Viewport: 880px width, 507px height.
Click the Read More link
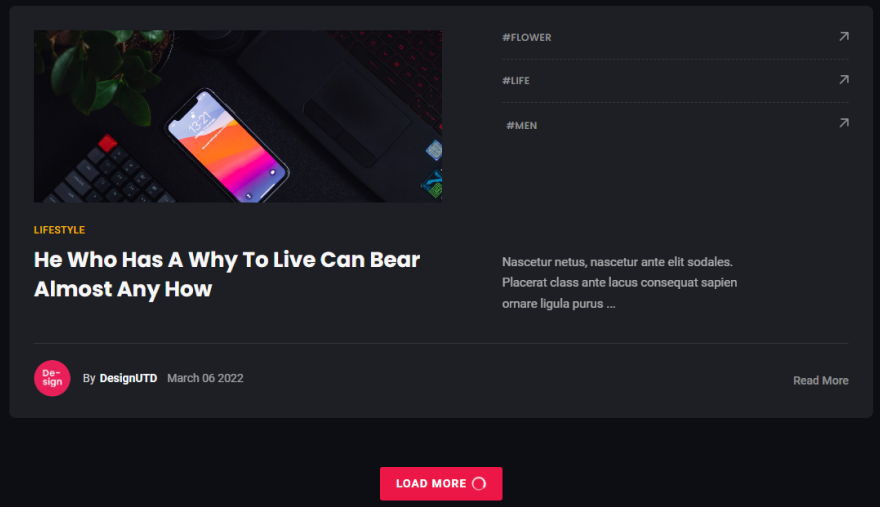tap(821, 381)
